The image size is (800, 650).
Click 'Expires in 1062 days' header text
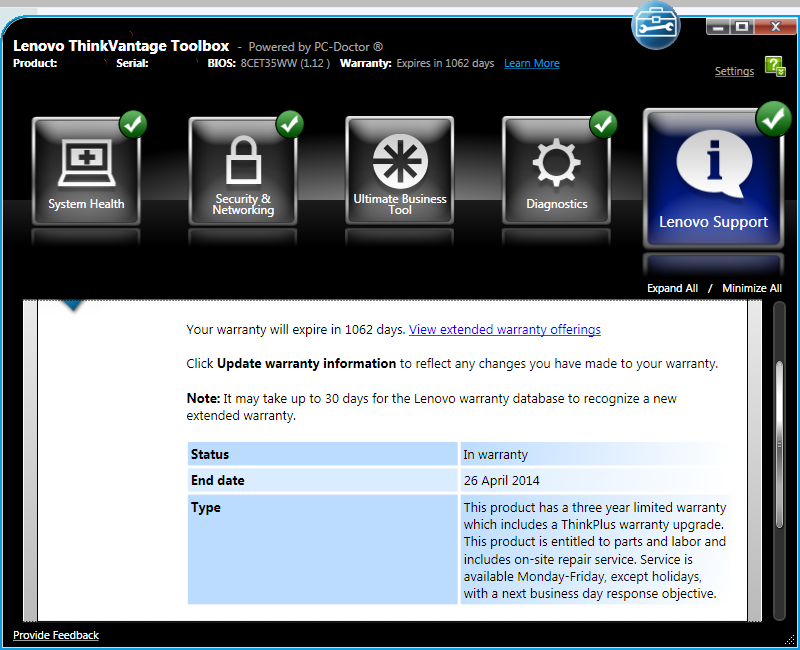pos(445,63)
